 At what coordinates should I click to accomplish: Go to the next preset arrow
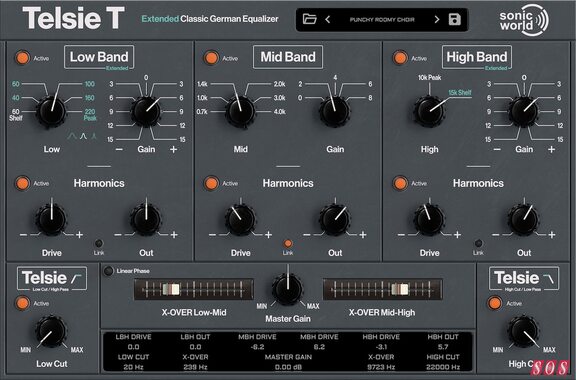click(x=436, y=19)
